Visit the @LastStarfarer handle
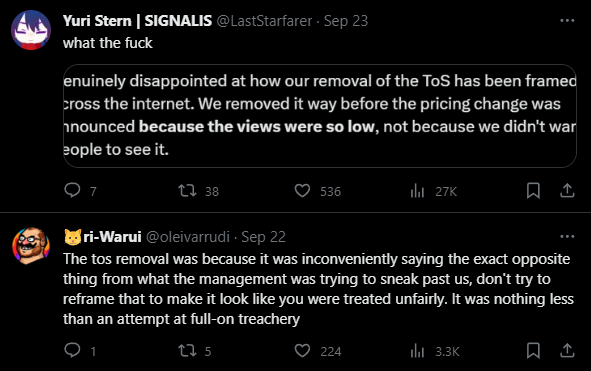 pyautogui.click(x=264, y=21)
